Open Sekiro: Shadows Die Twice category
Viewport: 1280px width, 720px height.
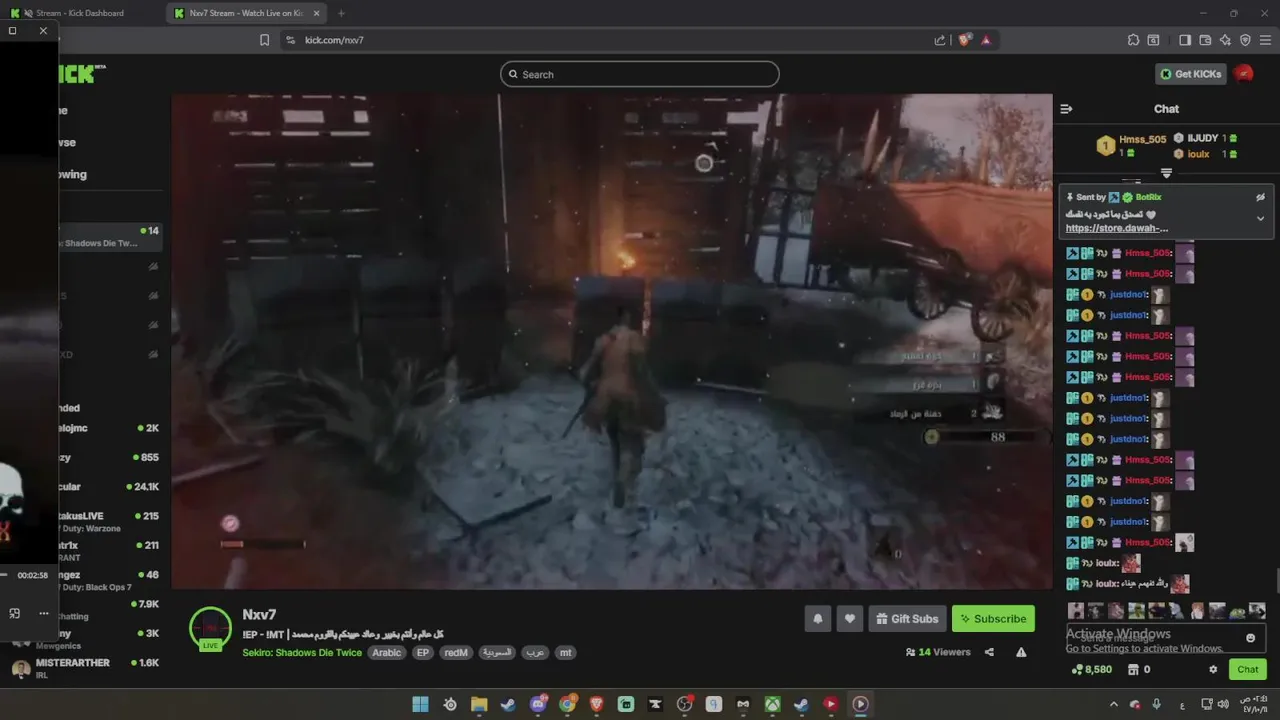302,652
